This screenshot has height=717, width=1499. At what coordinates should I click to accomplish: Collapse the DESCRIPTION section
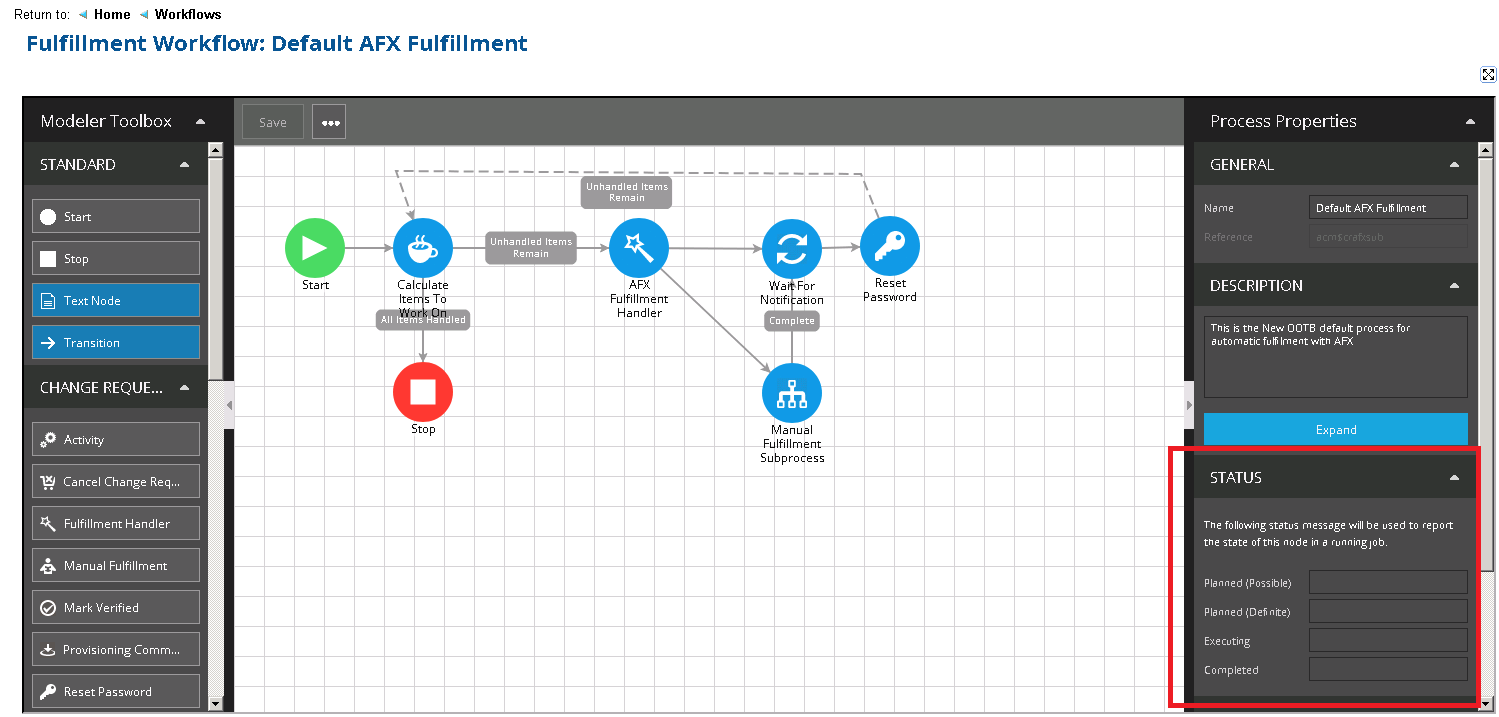[1454, 286]
